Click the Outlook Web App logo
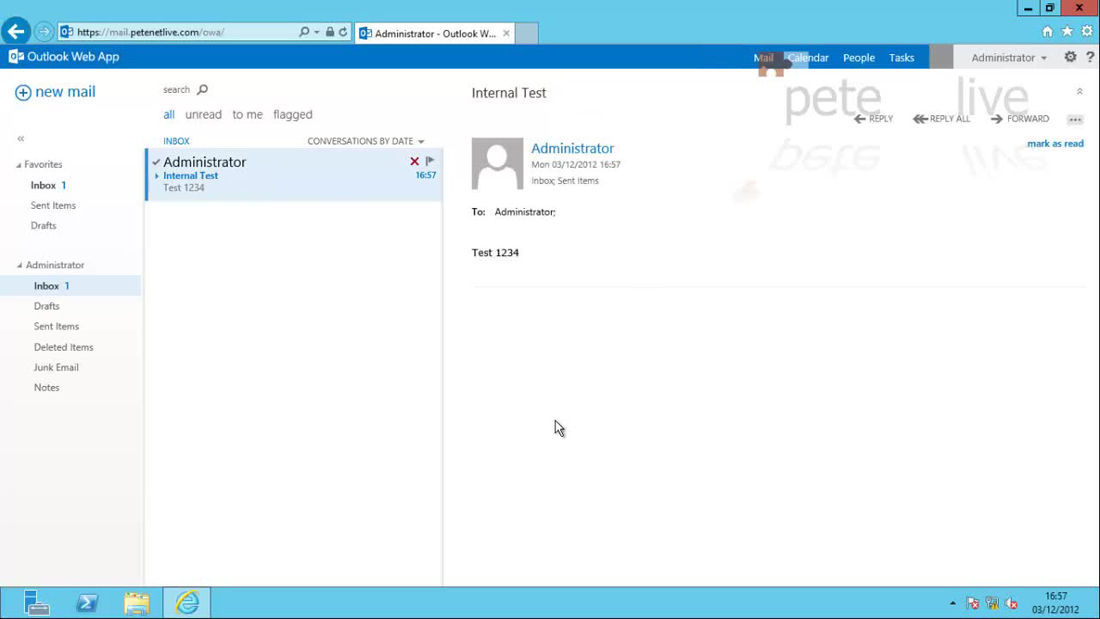1100x619 pixels. 64,57
